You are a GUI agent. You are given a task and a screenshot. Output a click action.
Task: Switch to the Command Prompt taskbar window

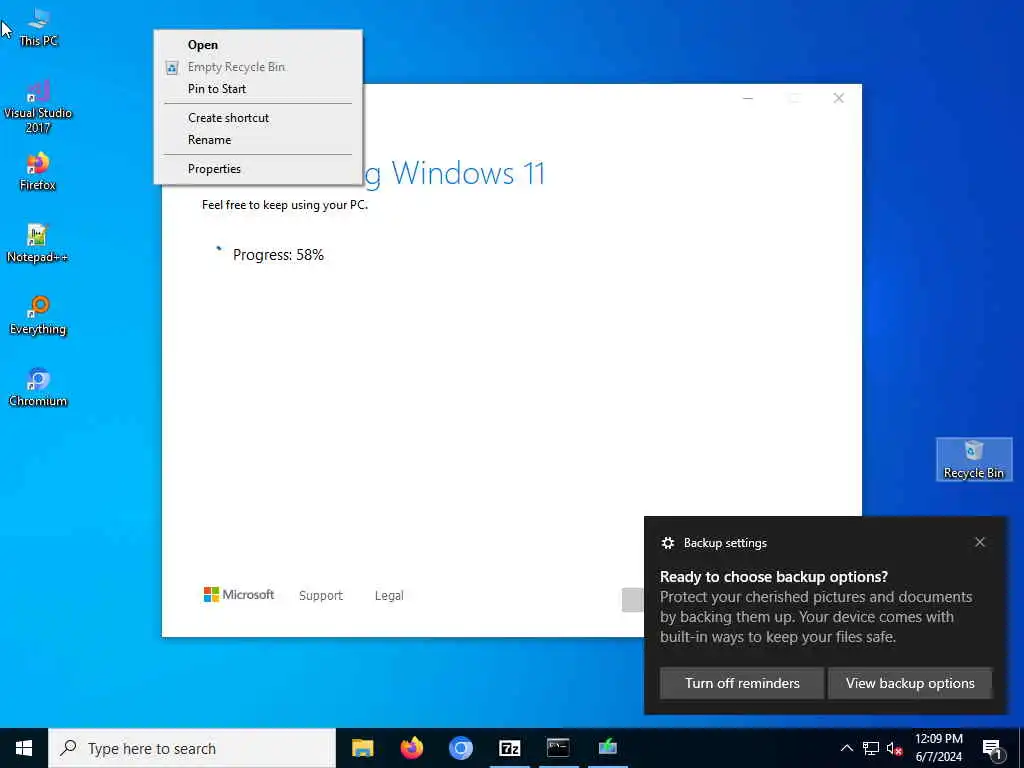[x=558, y=748]
